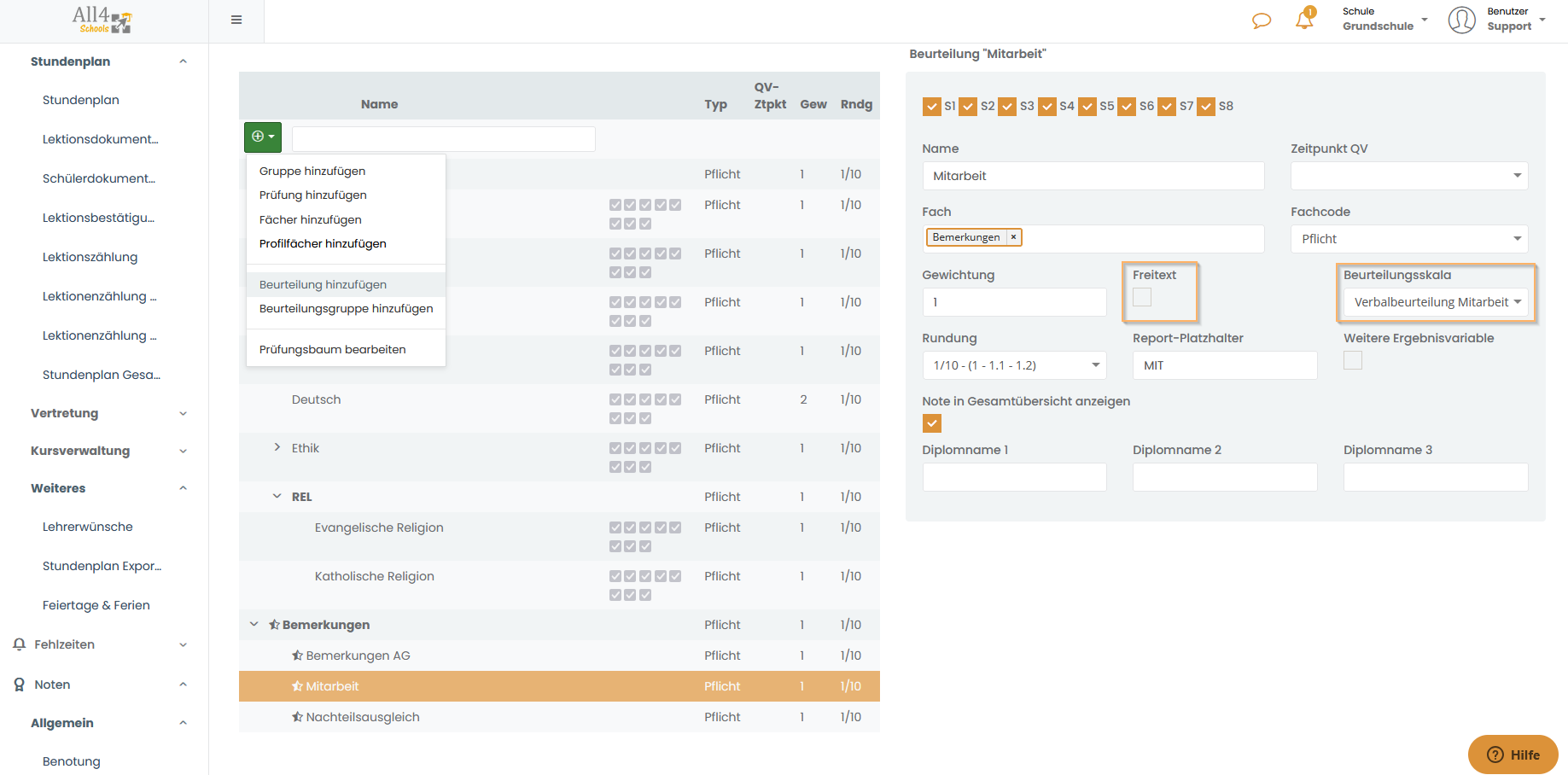Toggle the S8 checkbox
Screen dimensions: 1568x775
point(1206,106)
